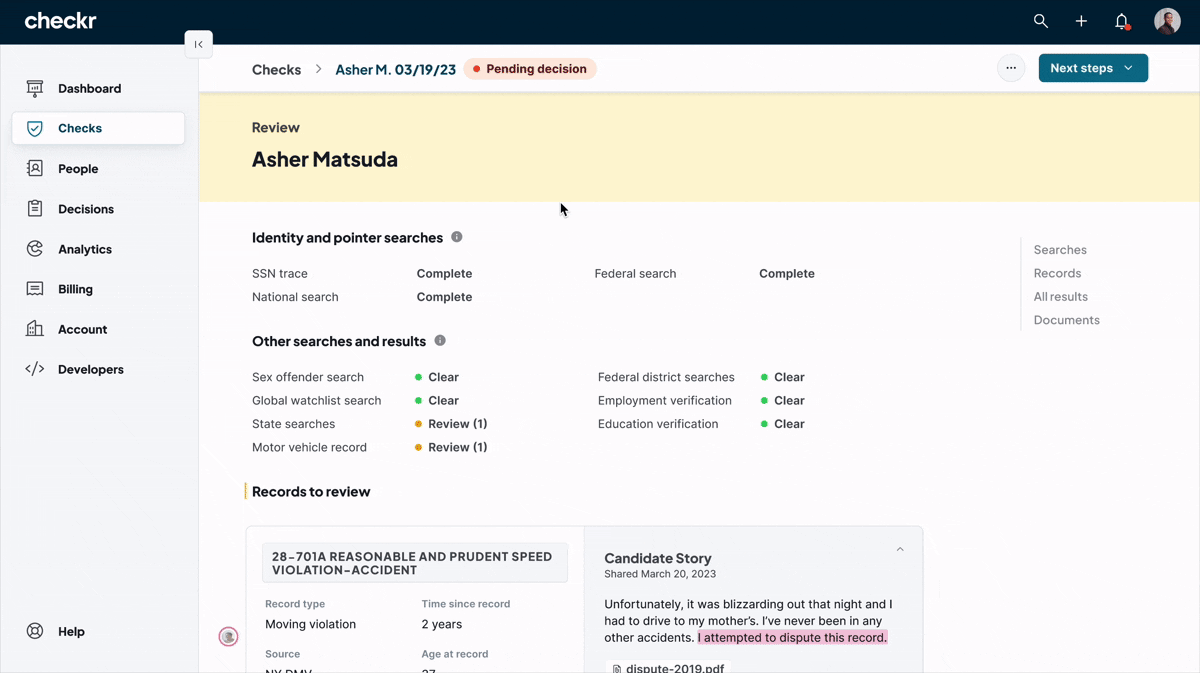The image size is (1200, 673).
Task: Open the three-dots more options menu
Action: (1011, 68)
